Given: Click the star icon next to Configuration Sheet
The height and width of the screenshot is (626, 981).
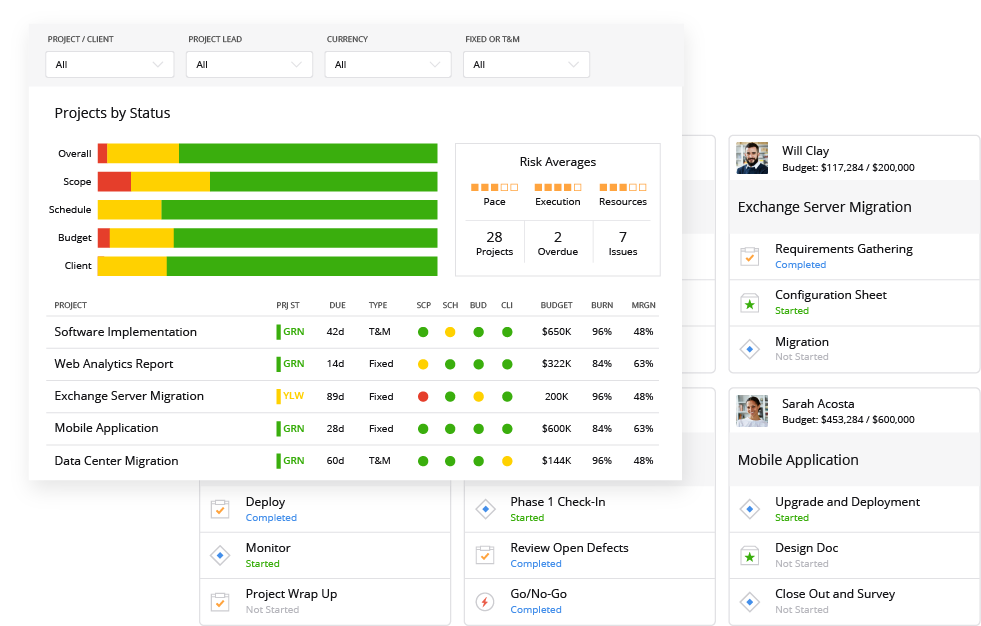Looking at the screenshot, I should coord(750,303).
